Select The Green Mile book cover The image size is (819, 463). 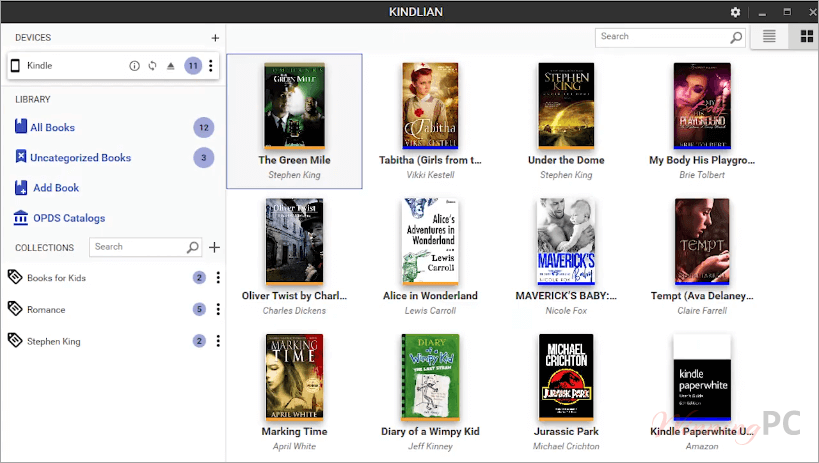(x=295, y=106)
